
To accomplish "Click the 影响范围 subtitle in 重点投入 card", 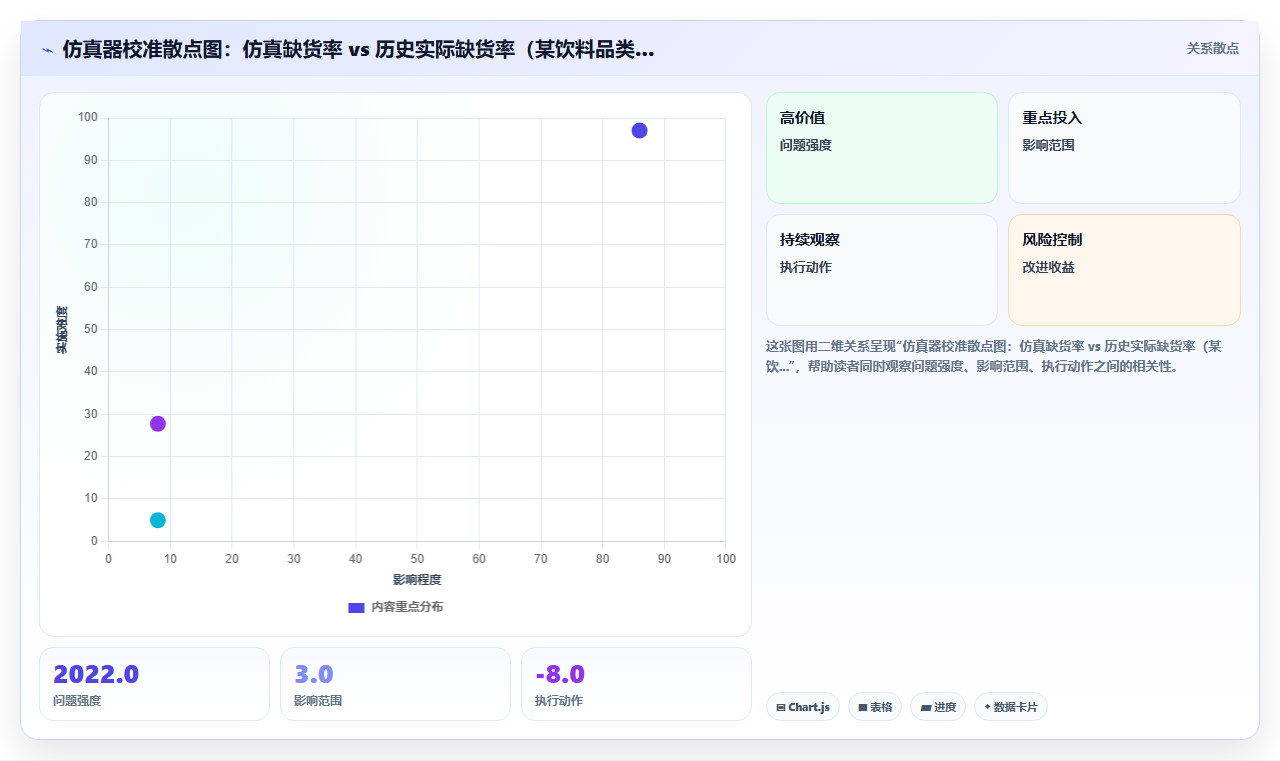I will tap(1048, 145).
